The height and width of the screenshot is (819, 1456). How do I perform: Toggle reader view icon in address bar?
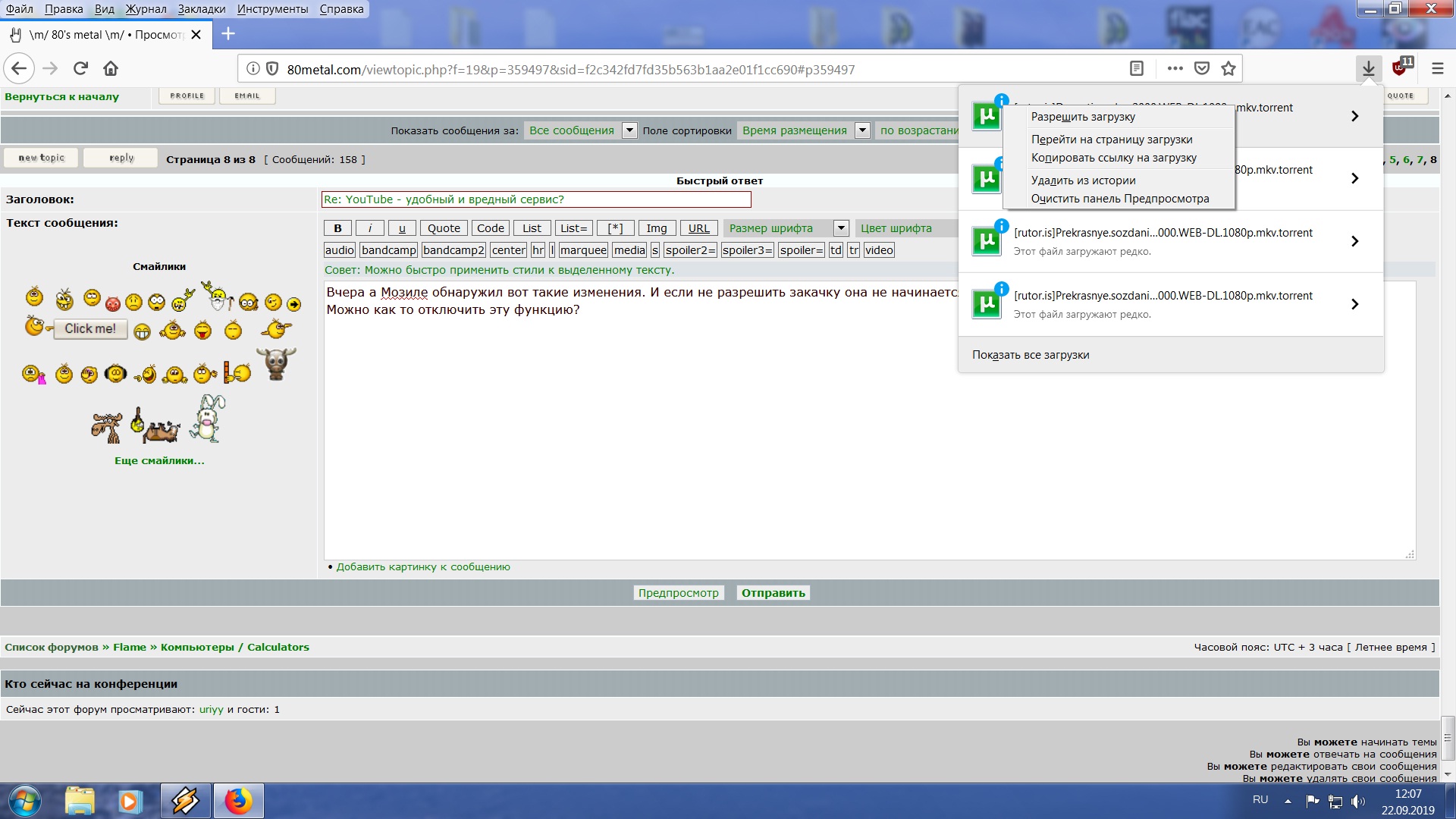(1136, 69)
